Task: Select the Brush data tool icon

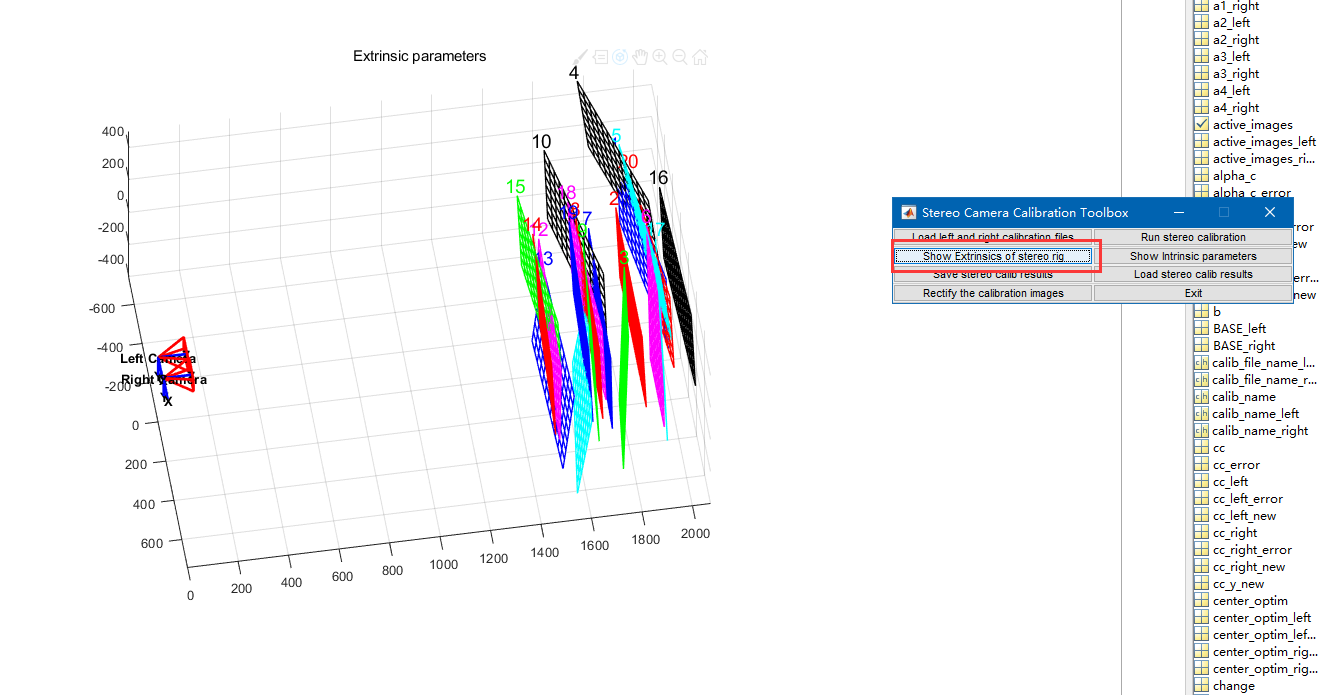Action: click(x=580, y=57)
